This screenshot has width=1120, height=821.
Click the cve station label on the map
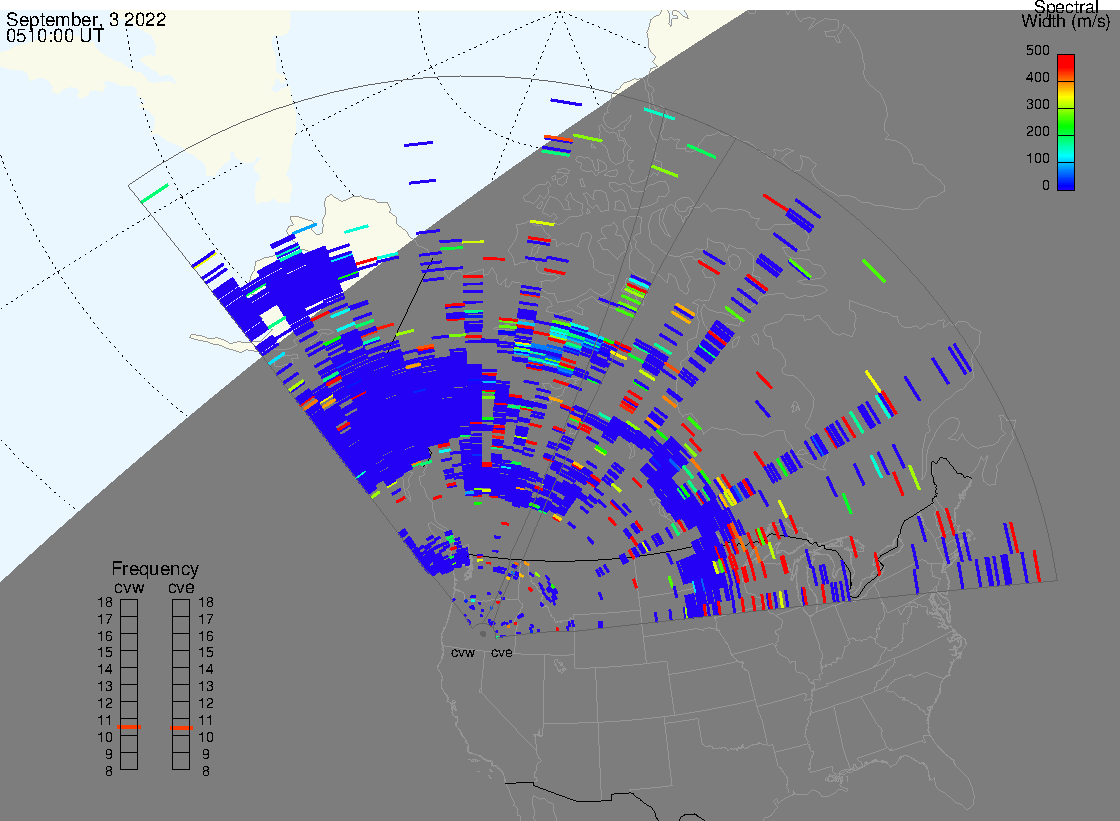click(501, 653)
